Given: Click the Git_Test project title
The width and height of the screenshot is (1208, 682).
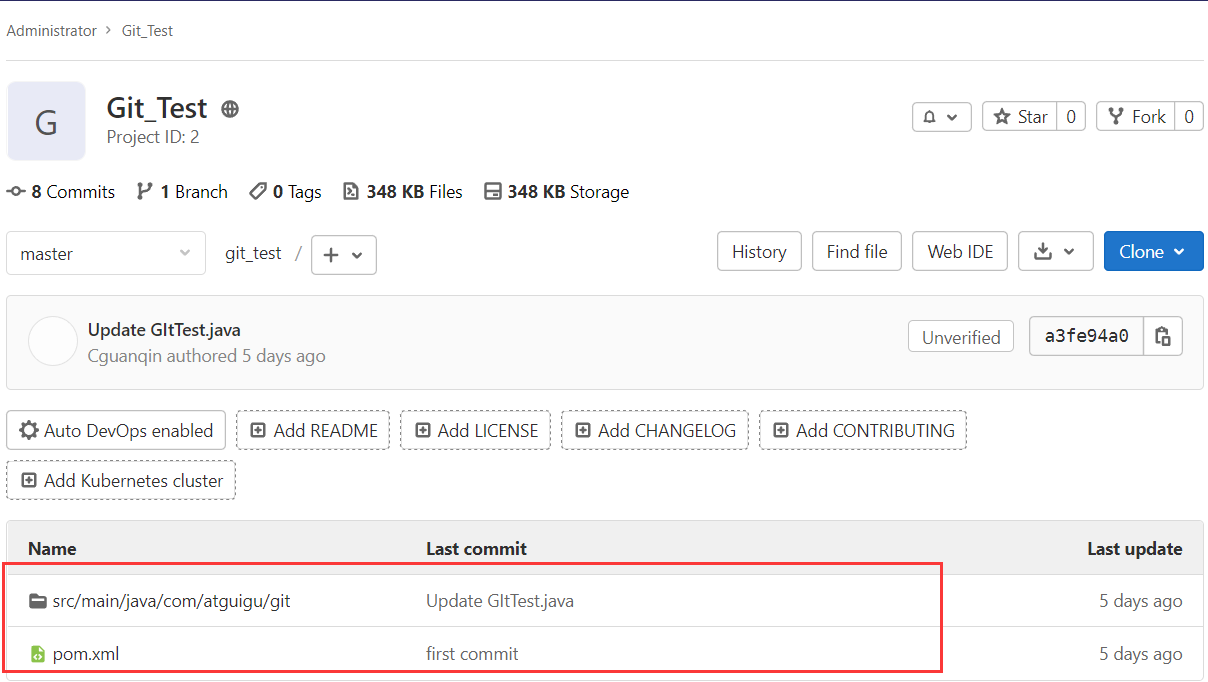Looking at the screenshot, I should [157, 108].
